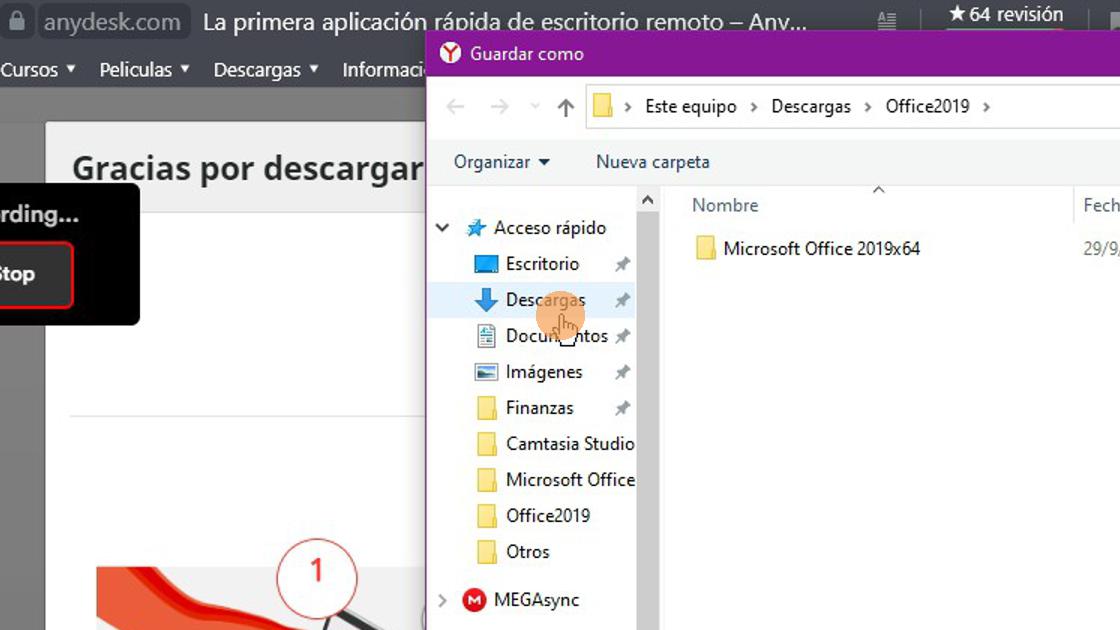Click the '64 revisión' rating badge
The image size is (1120, 630).
point(1006,14)
